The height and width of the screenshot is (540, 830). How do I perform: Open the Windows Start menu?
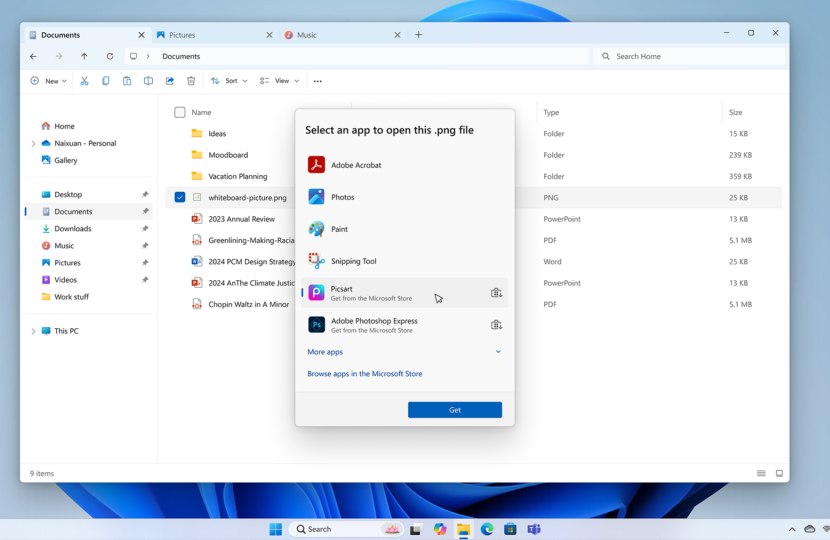tap(276, 529)
